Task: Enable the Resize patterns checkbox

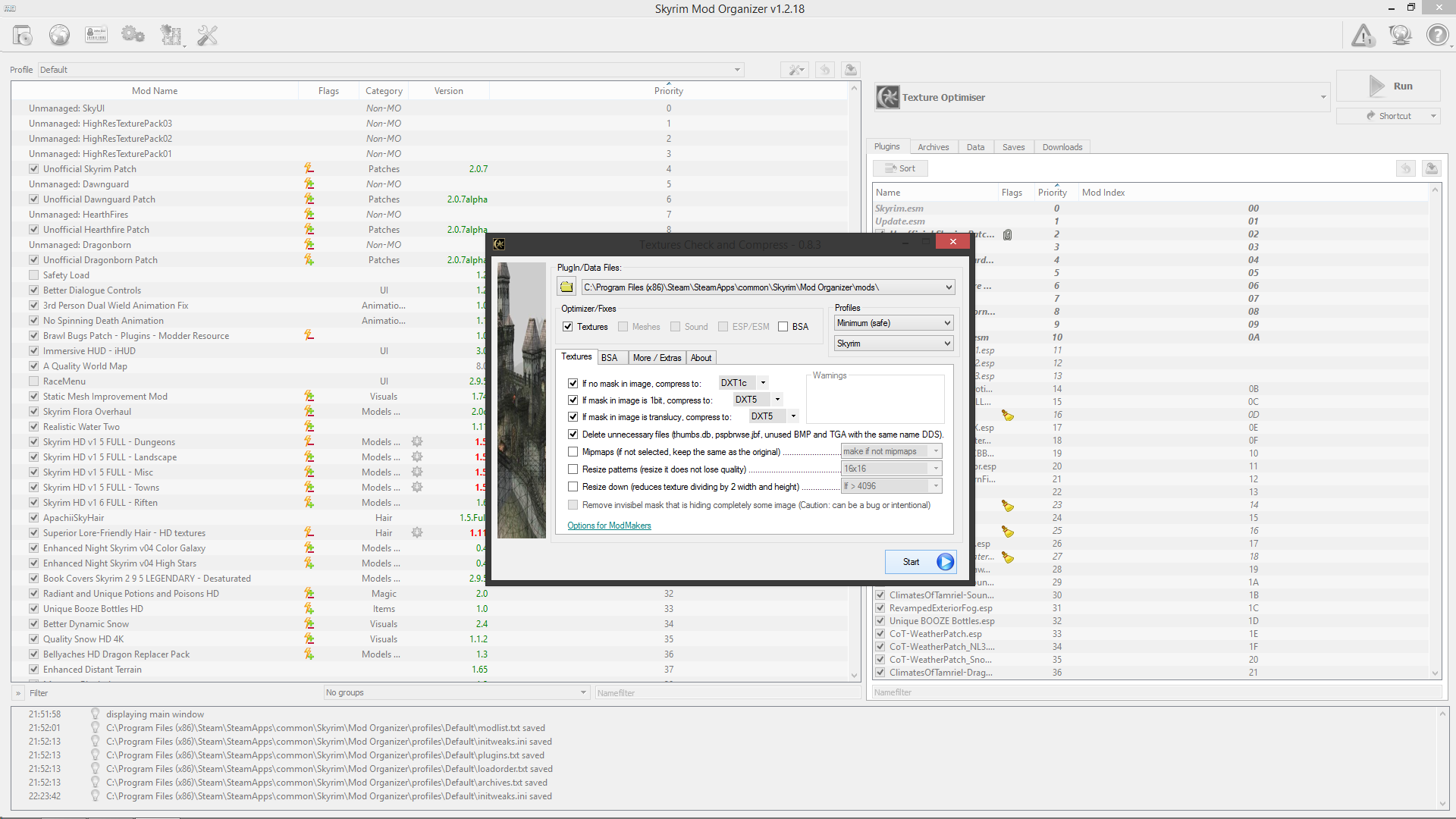Action: [x=573, y=469]
